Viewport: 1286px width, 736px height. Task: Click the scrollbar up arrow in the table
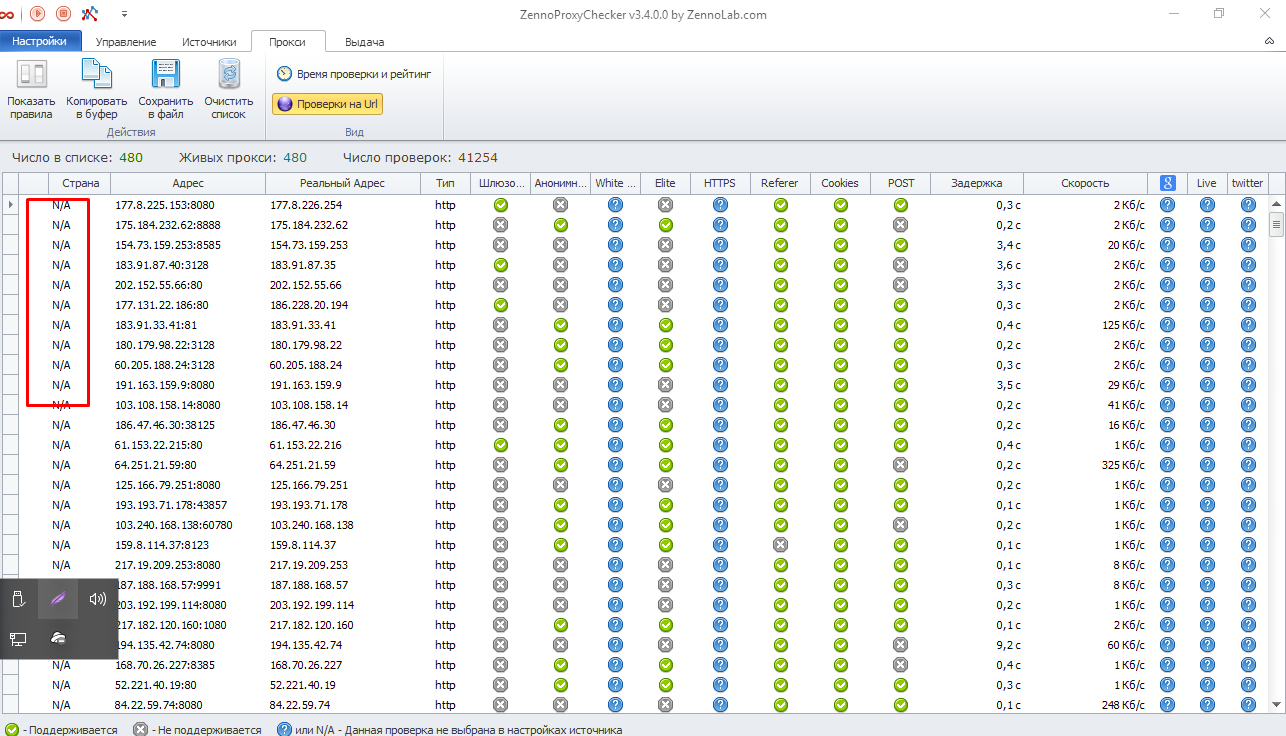point(1276,203)
